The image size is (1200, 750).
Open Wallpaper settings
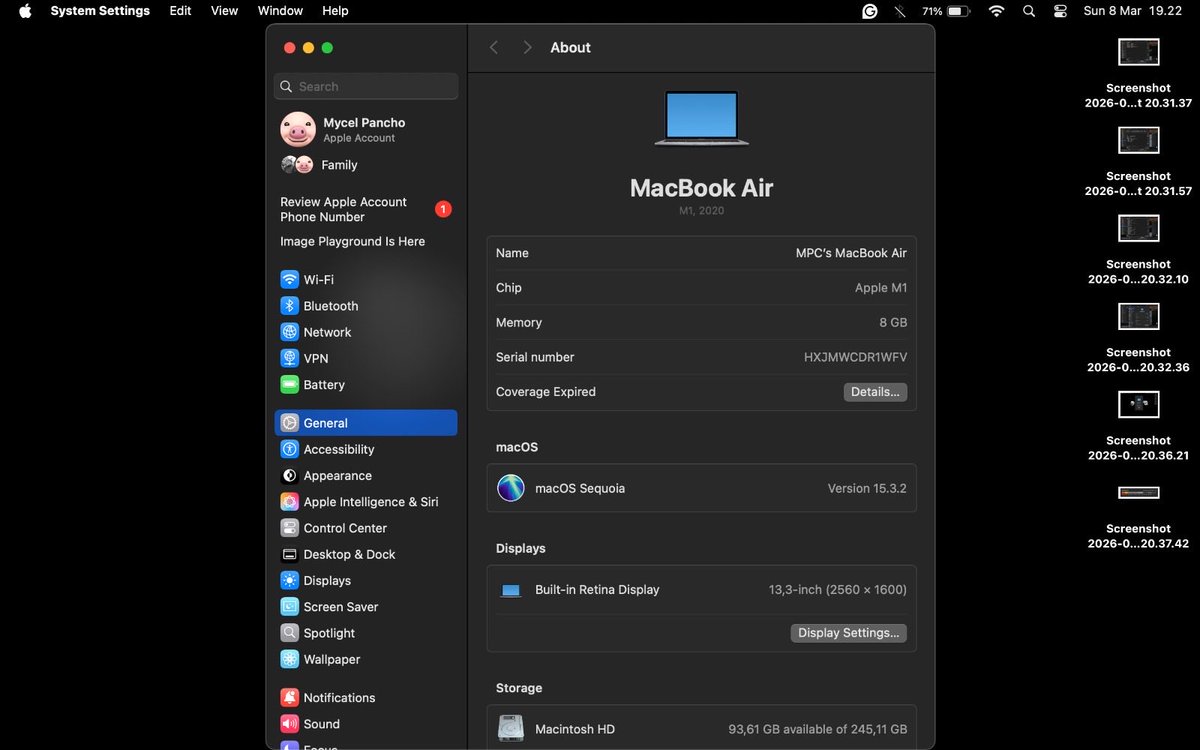[x=329, y=659]
